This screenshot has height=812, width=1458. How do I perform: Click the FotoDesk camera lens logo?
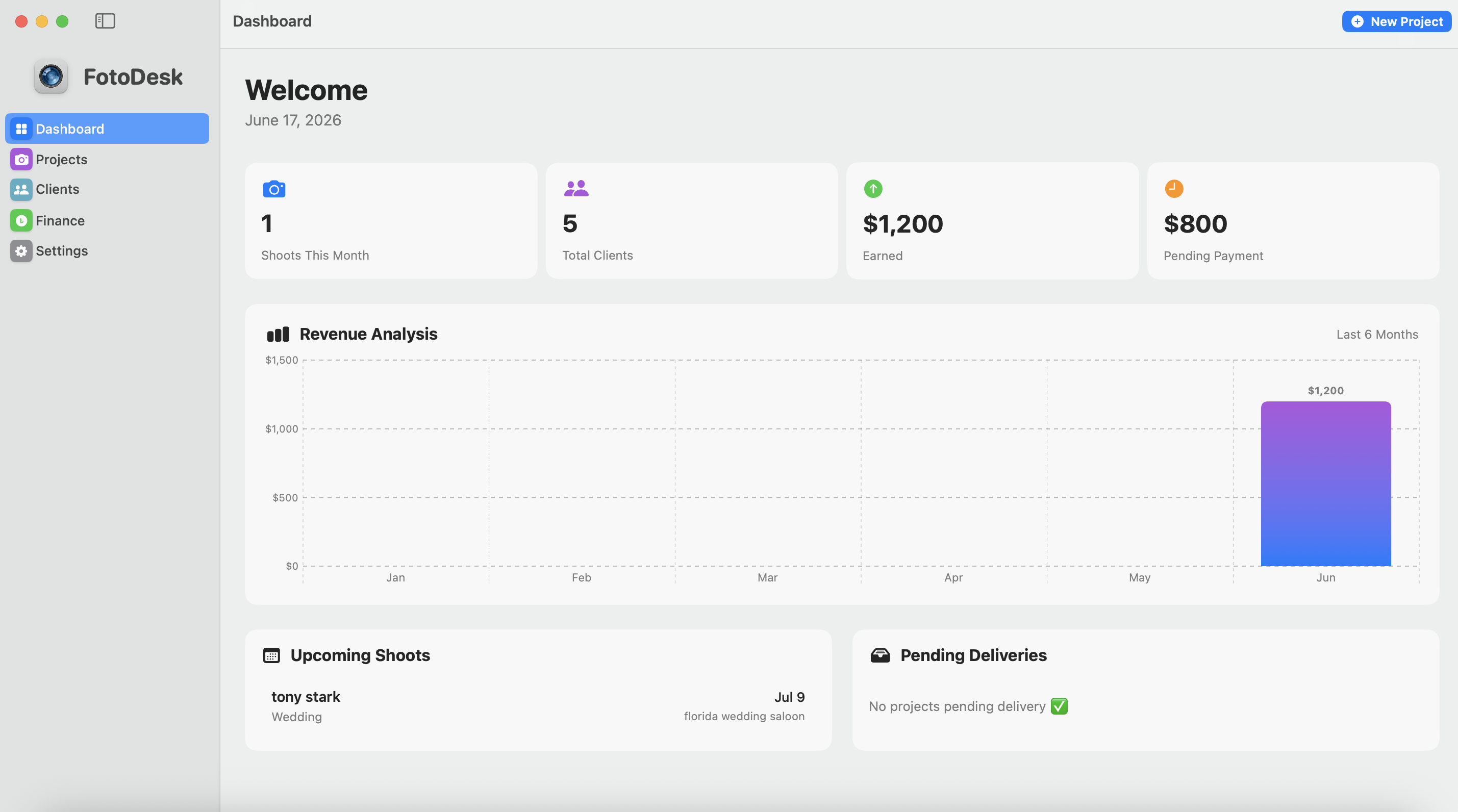(51, 77)
